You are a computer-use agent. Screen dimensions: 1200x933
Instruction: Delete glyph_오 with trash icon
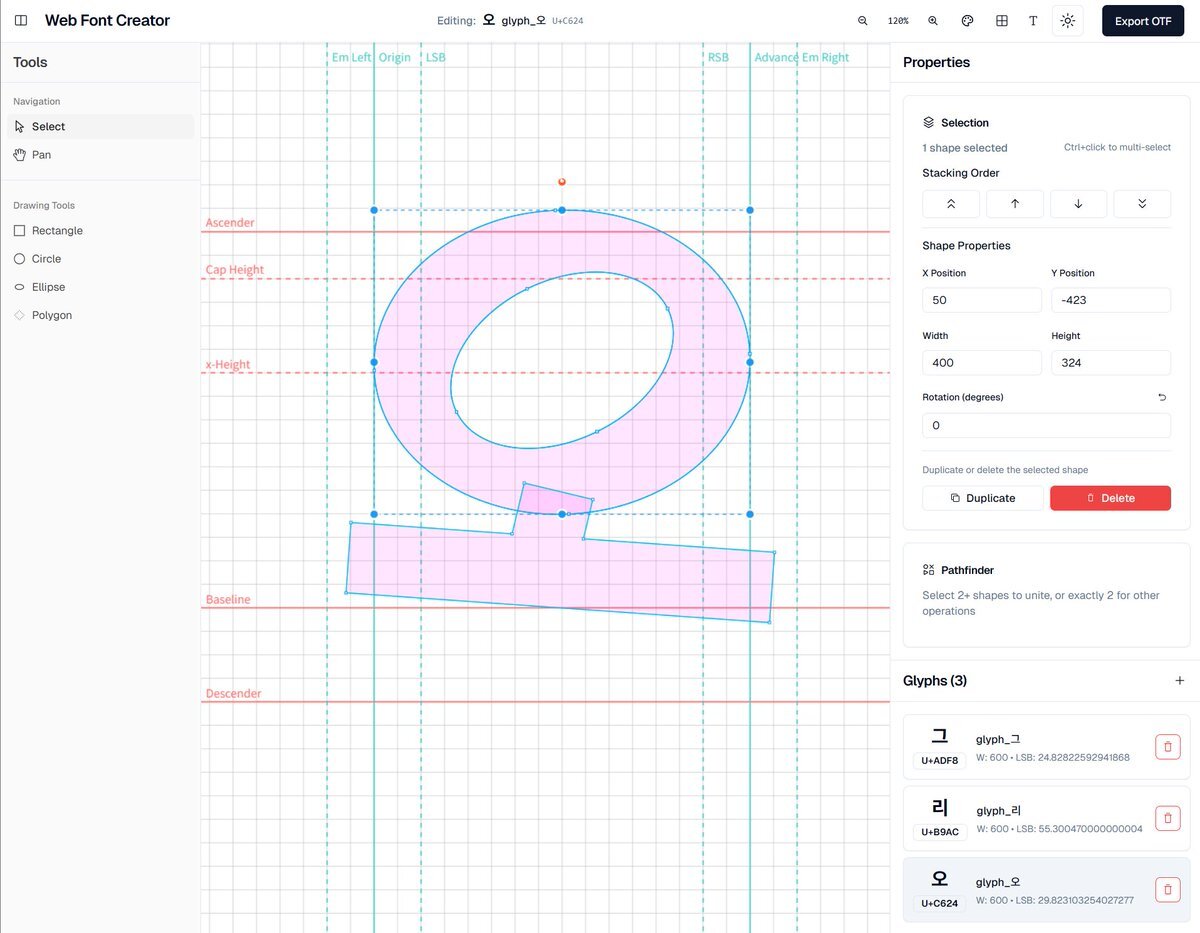(1167, 890)
